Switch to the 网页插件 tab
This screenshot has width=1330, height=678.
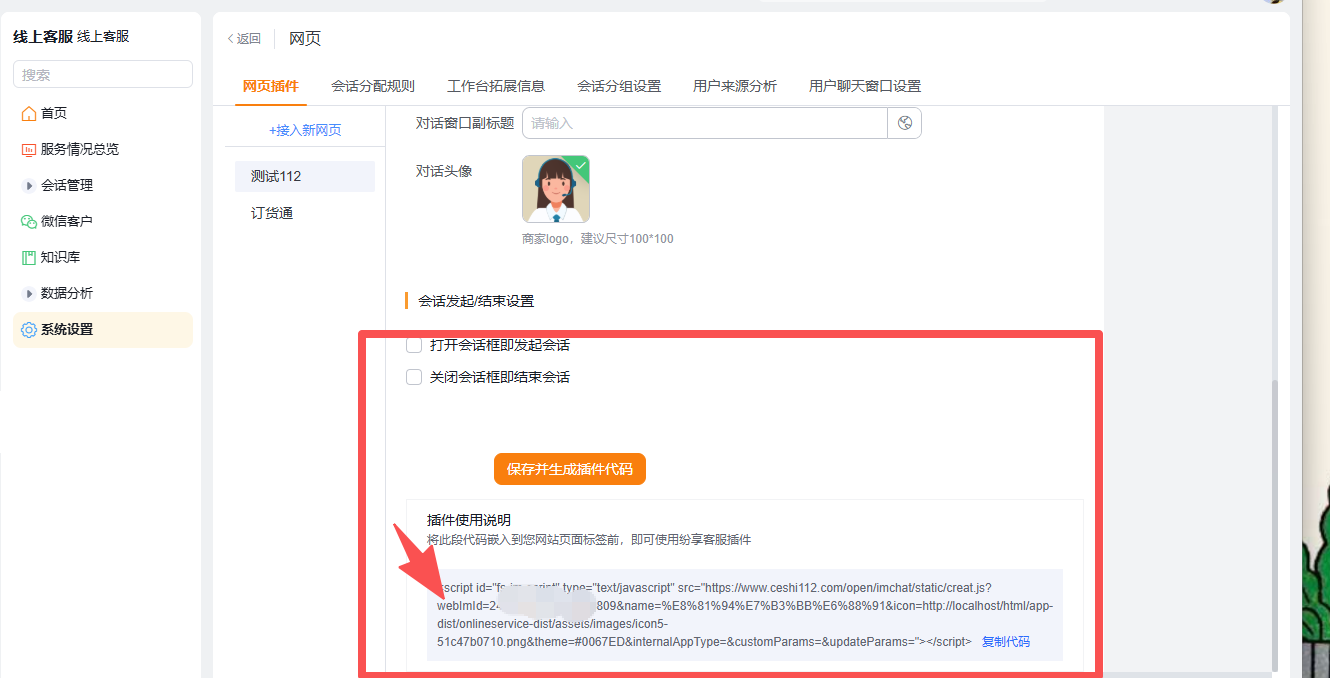(271, 86)
